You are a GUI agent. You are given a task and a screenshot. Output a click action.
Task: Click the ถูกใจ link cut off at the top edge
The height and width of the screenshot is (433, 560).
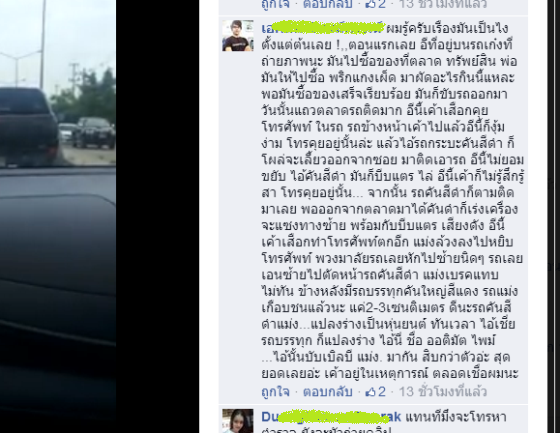pyautogui.click(x=275, y=4)
